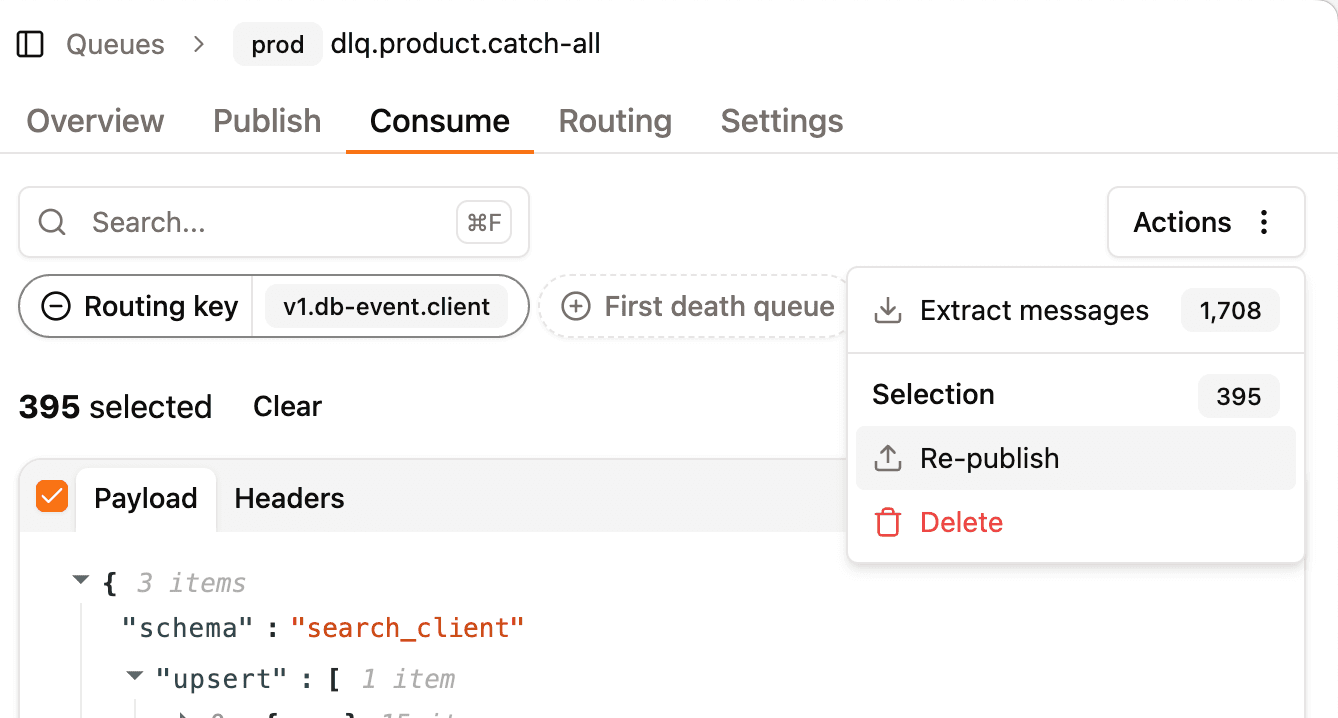Click the "schema" JSON key
This screenshot has height=718, width=1338.
(x=187, y=628)
